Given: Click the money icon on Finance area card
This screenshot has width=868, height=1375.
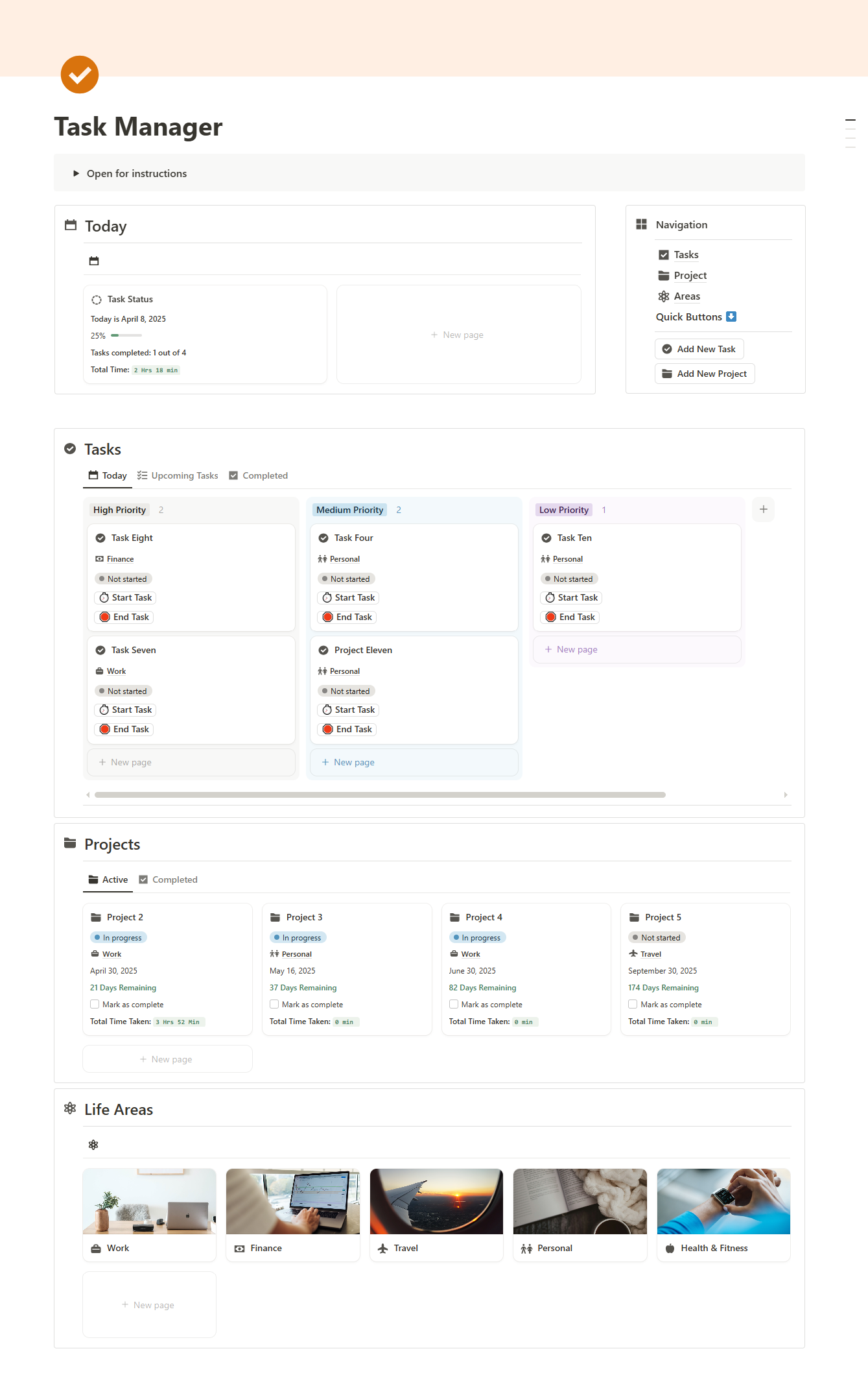Looking at the screenshot, I should [x=239, y=1248].
